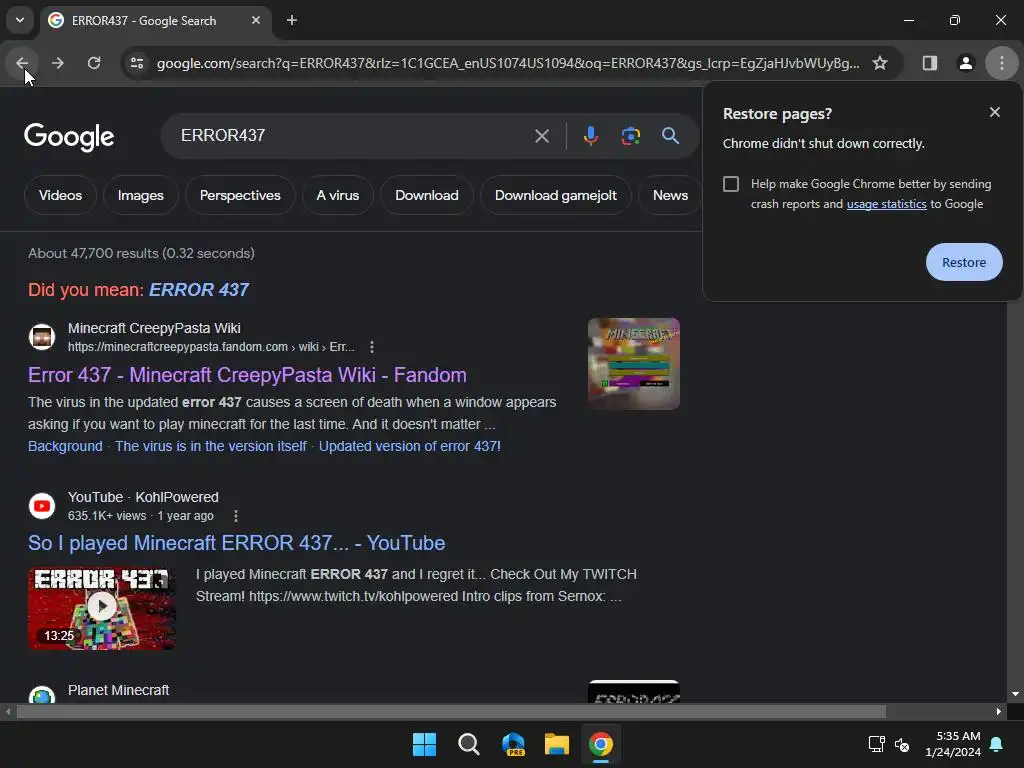The width and height of the screenshot is (1024, 768).
Task: Select the Perspectives filter chip
Action: pos(240,195)
